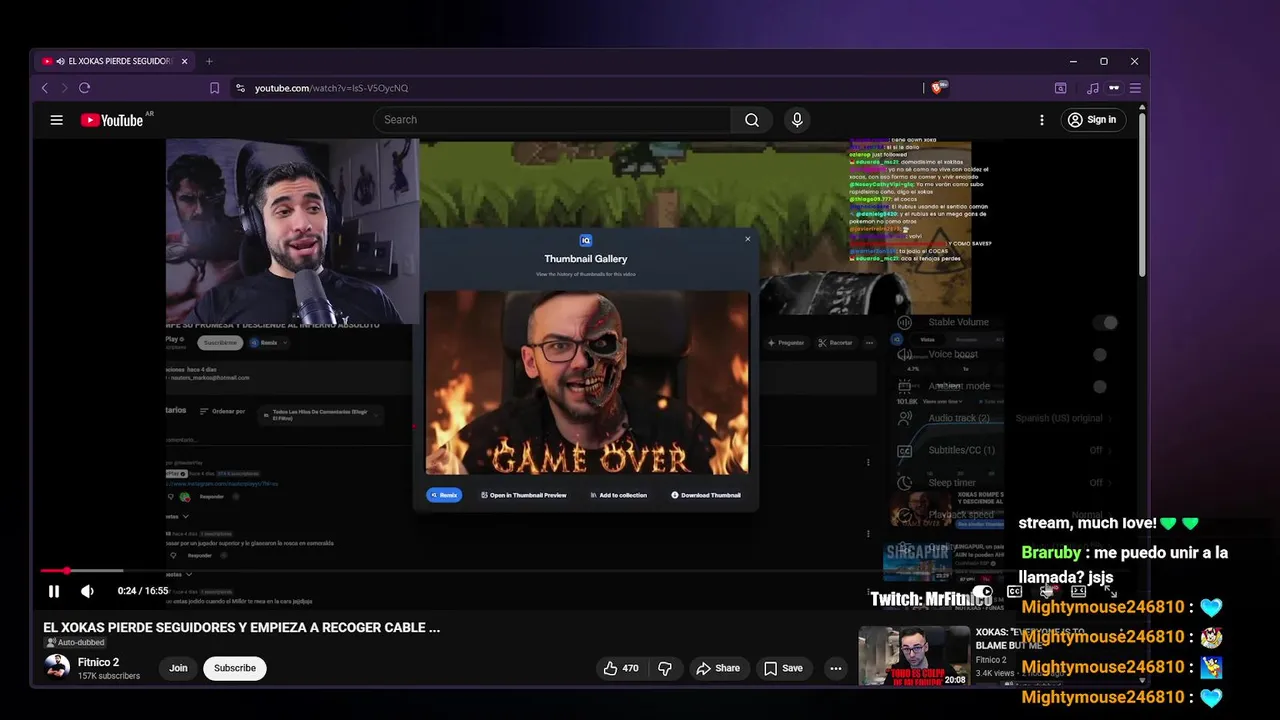Click the Join membership button
Screen dimensions: 1280x720
[178, 668]
